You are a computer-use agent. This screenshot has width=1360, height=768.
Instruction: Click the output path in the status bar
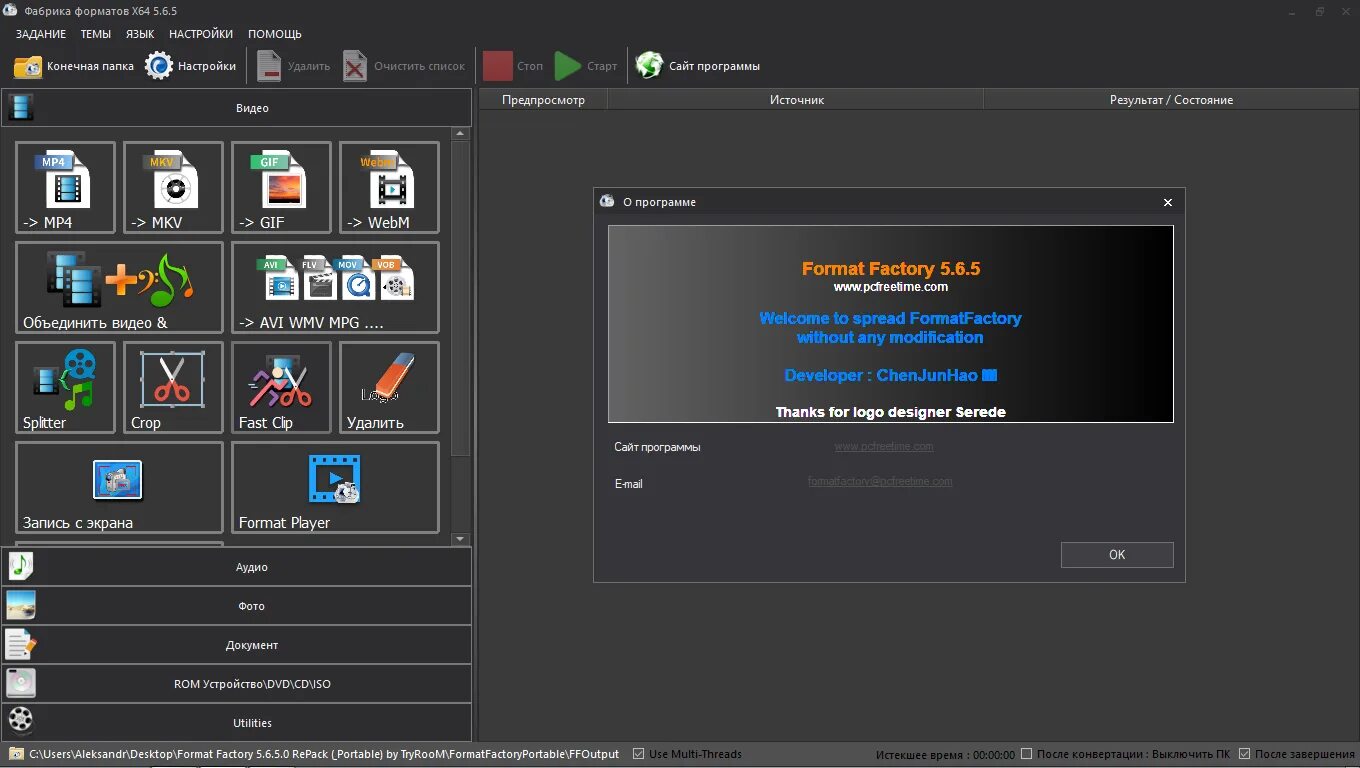click(324, 754)
